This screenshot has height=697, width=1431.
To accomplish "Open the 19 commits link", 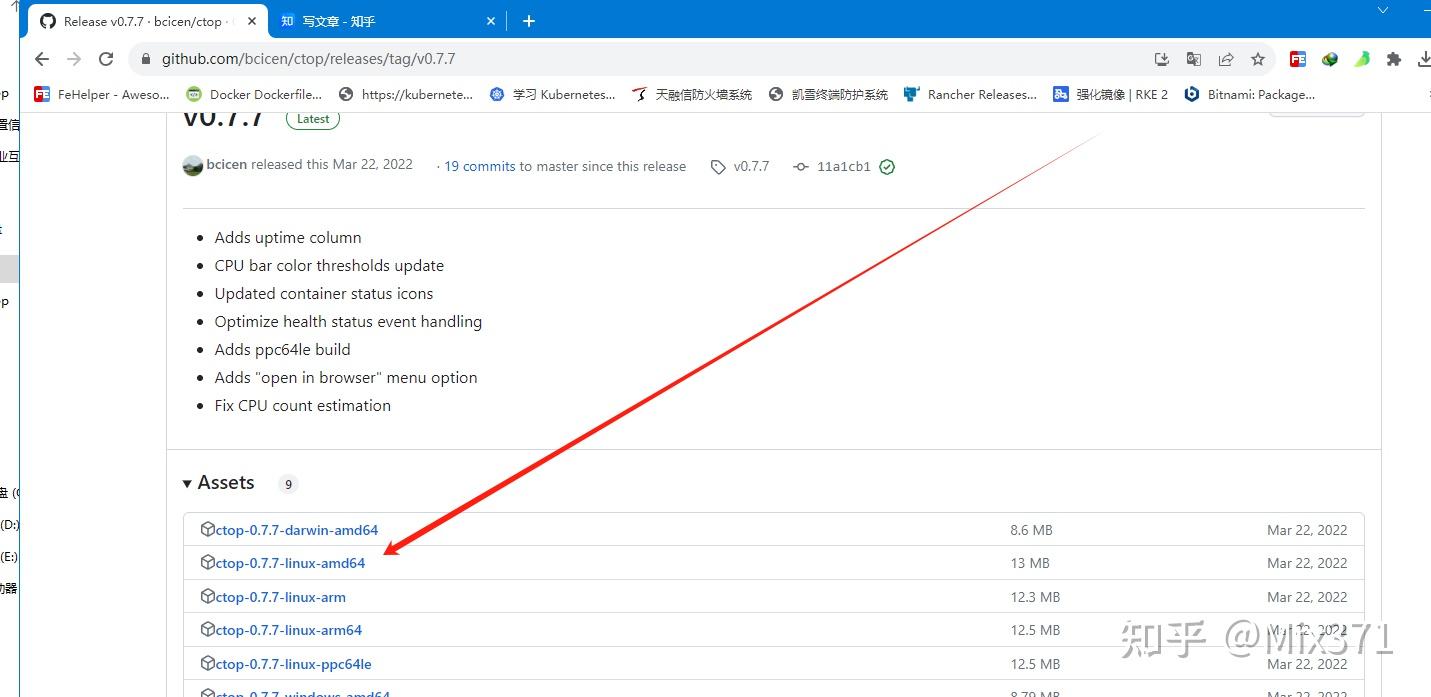I will coord(480,166).
